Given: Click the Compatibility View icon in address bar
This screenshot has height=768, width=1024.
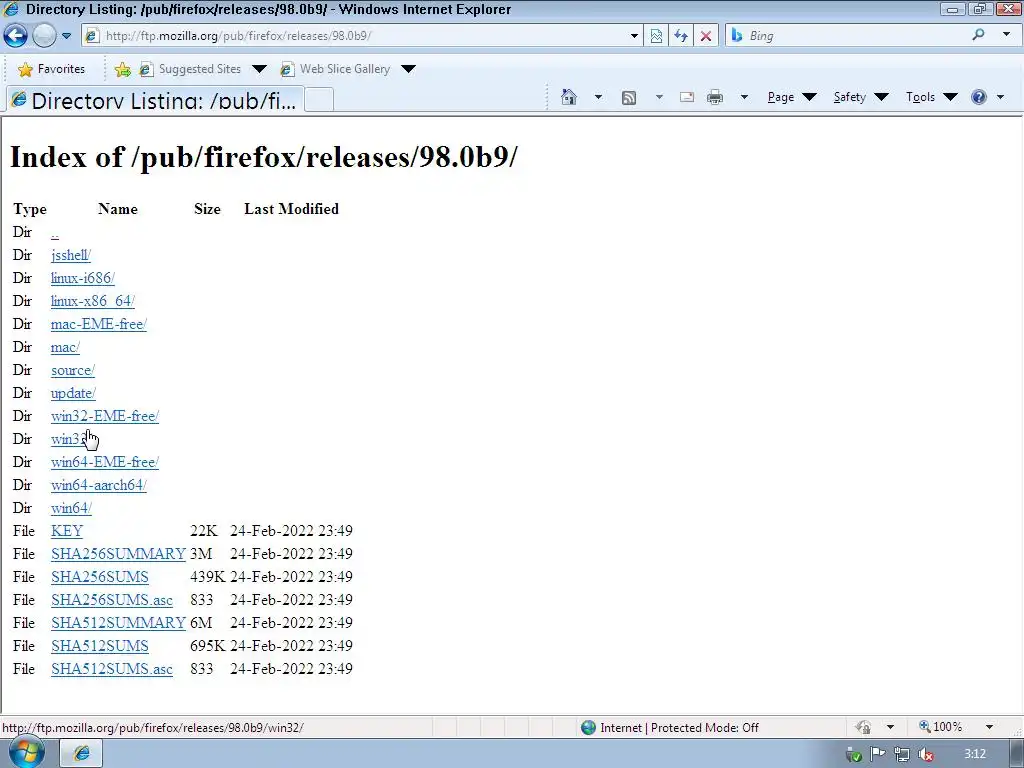Looking at the screenshot, I should [x=656, y=36].
